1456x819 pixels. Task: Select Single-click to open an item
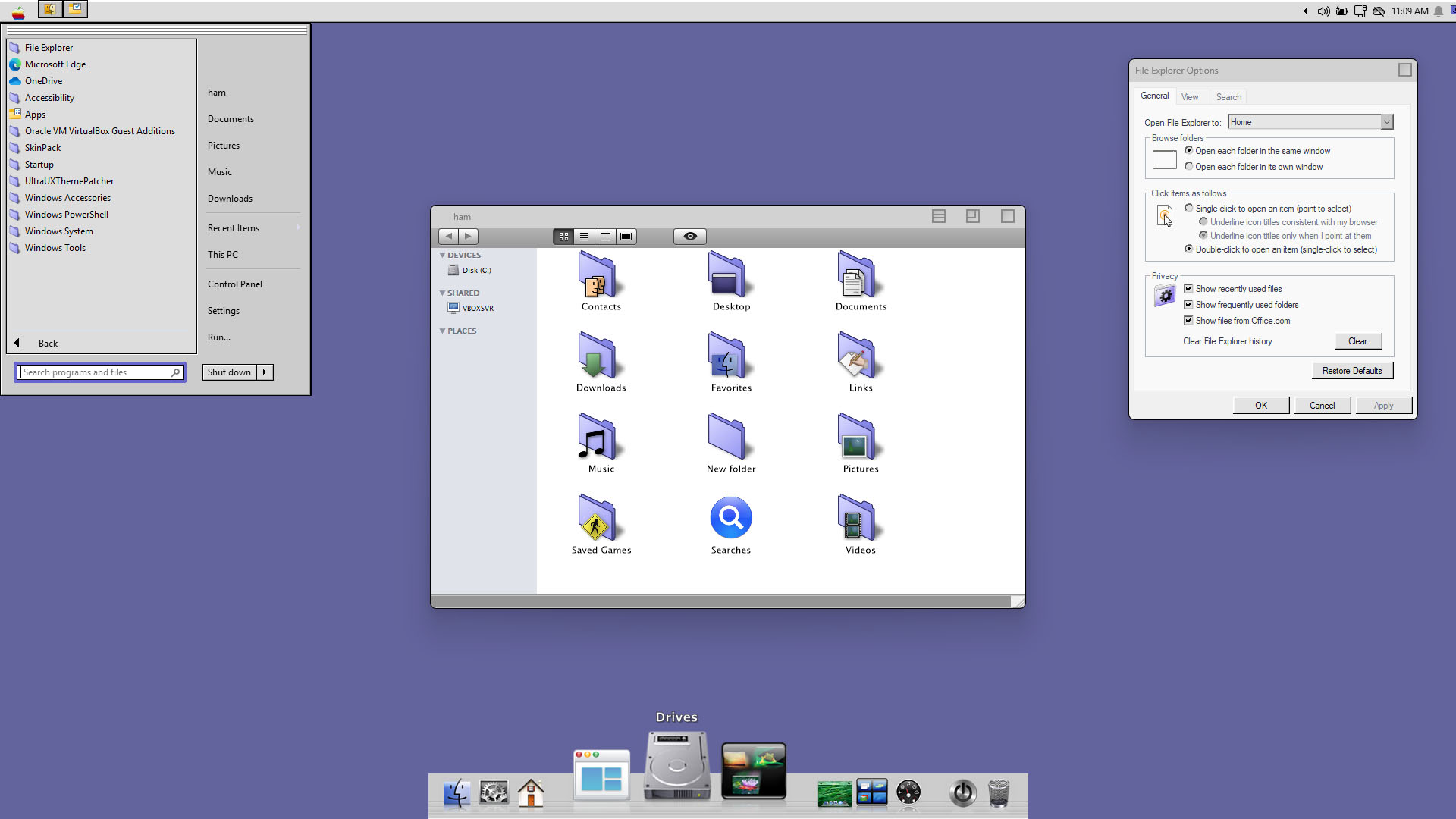pyautogui.click(x=1188, y=209)
